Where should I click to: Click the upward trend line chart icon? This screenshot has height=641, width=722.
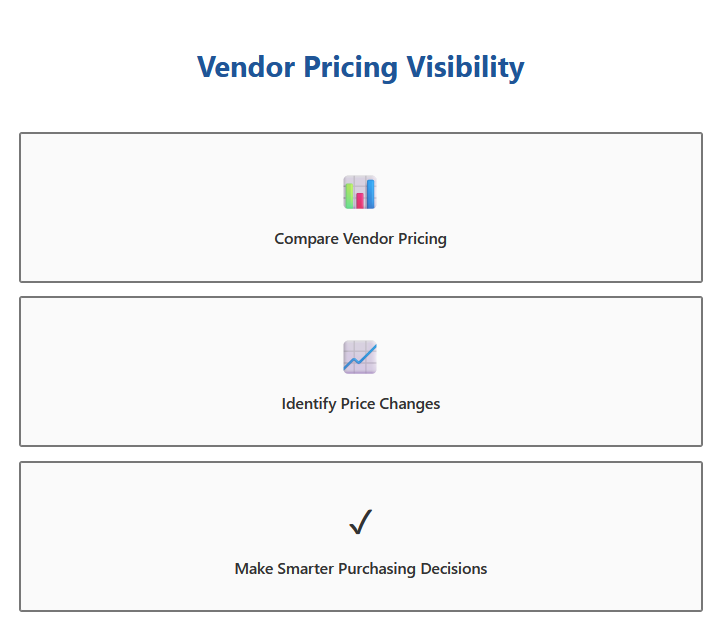pyautogui.click(x=360, y=357)
